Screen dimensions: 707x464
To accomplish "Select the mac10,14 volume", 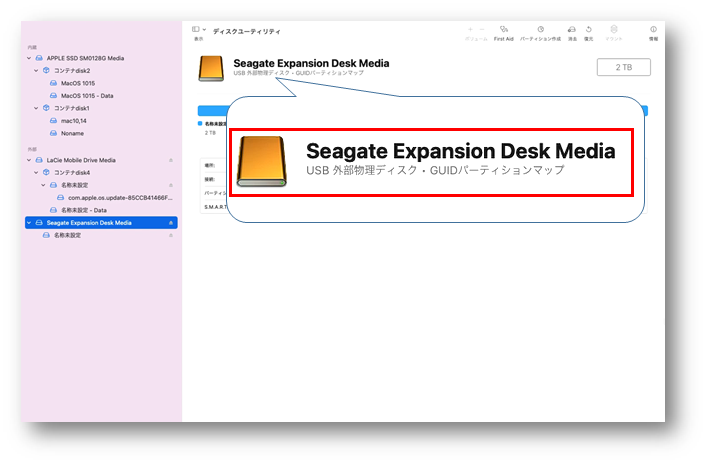I will [73, 121].
